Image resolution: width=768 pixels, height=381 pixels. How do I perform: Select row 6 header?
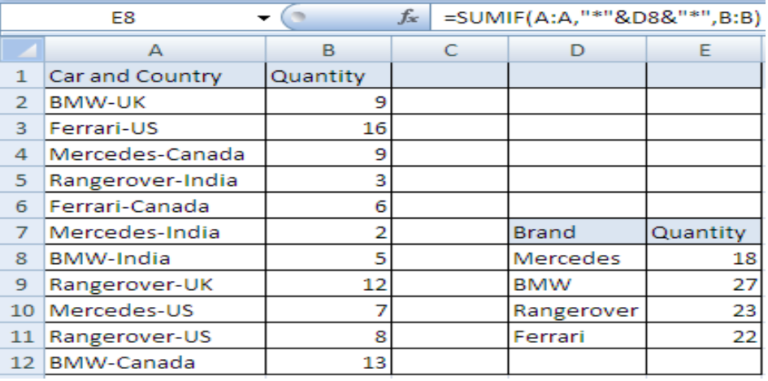click(x=22, y=206)
